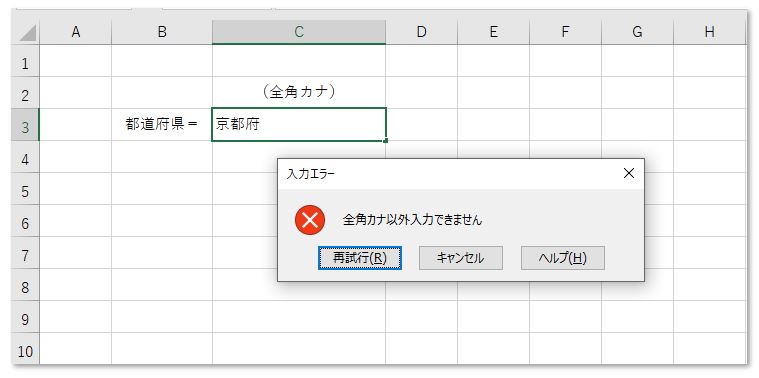Select row 3 header

[x=25, y=125]
